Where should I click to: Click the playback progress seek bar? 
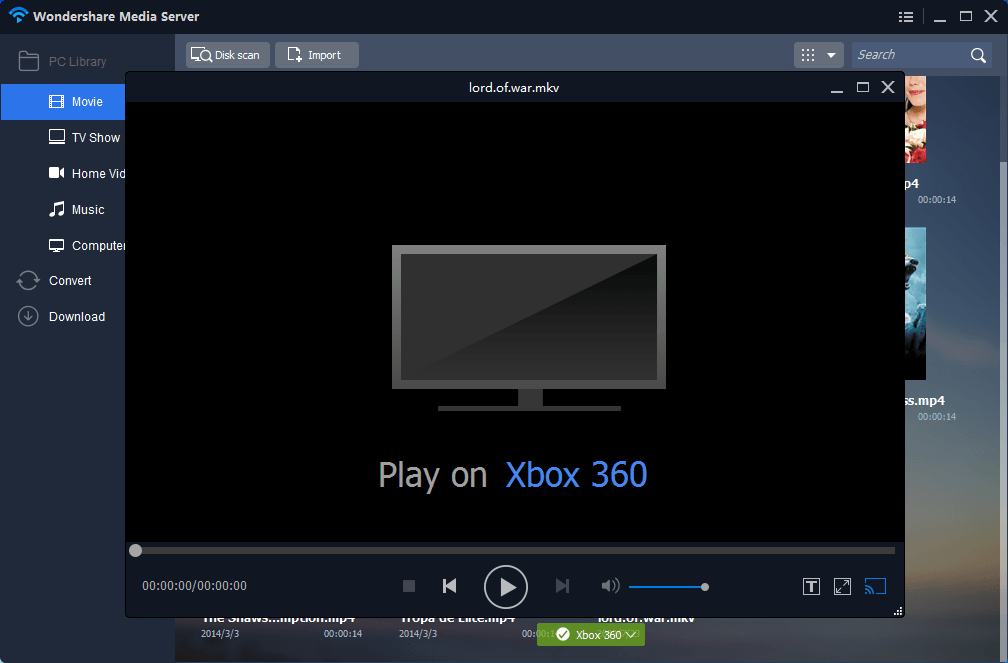(514, 550)
